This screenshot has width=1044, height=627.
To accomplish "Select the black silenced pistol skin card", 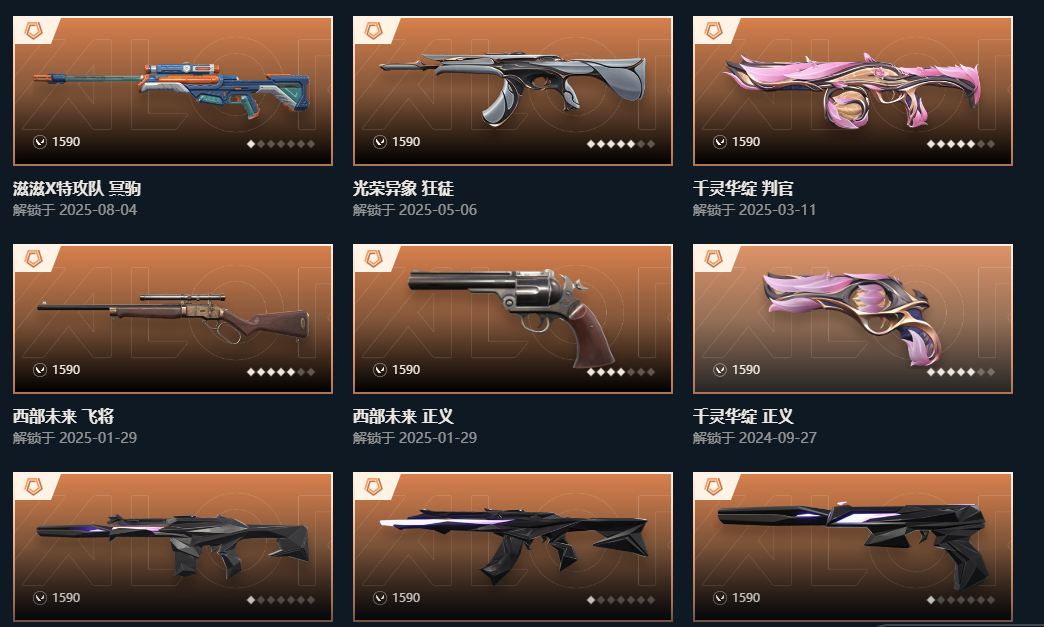I will (853, 547).
